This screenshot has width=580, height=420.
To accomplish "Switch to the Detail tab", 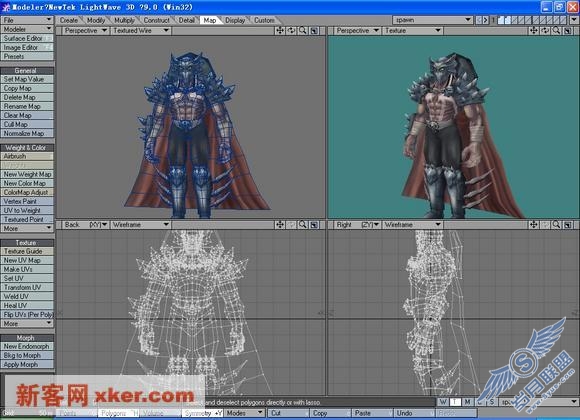I will (x=186, y=20).
